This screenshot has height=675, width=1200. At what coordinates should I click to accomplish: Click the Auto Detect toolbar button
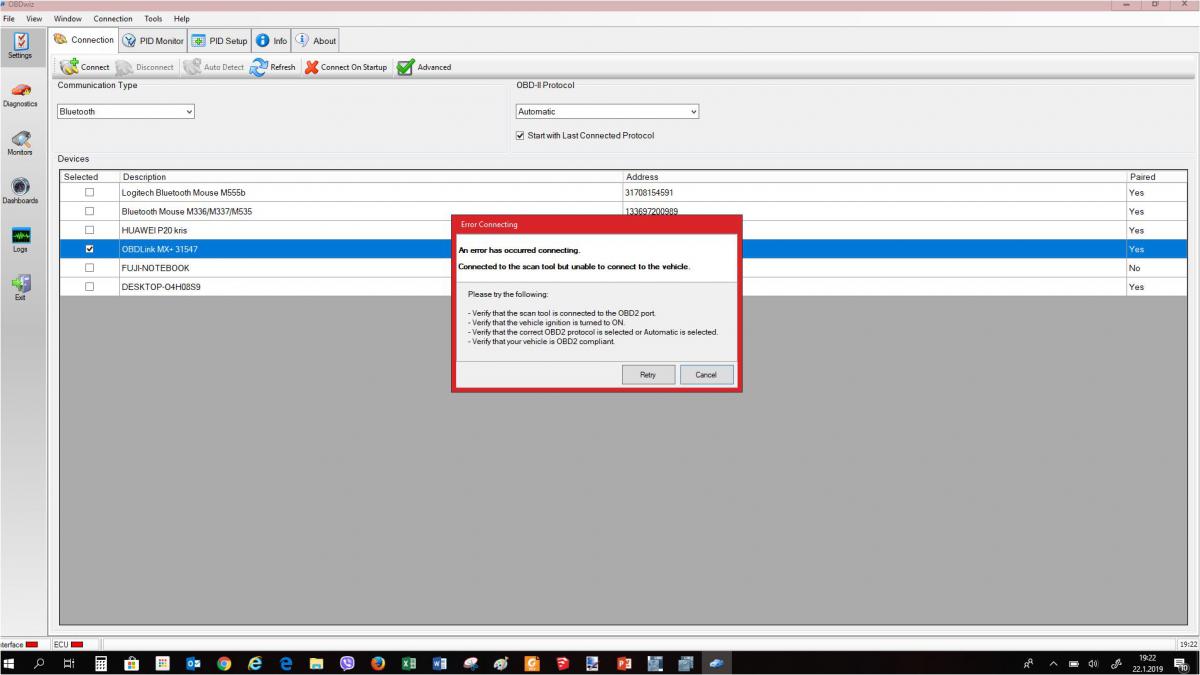tap(214, 67)
